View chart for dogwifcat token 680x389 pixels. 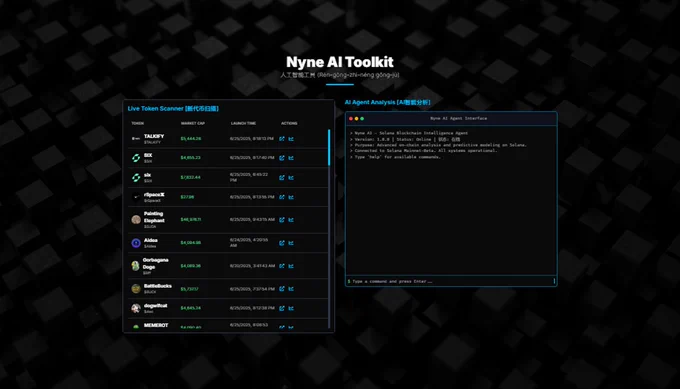pos(291,308)
